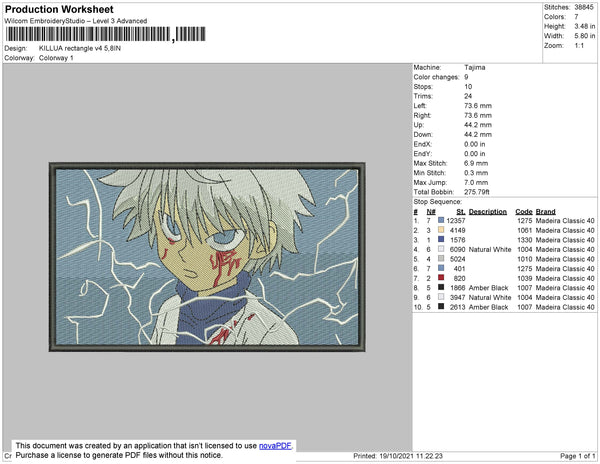
Task: Click the stitch count '5024' in row 5
Action: 458,259
